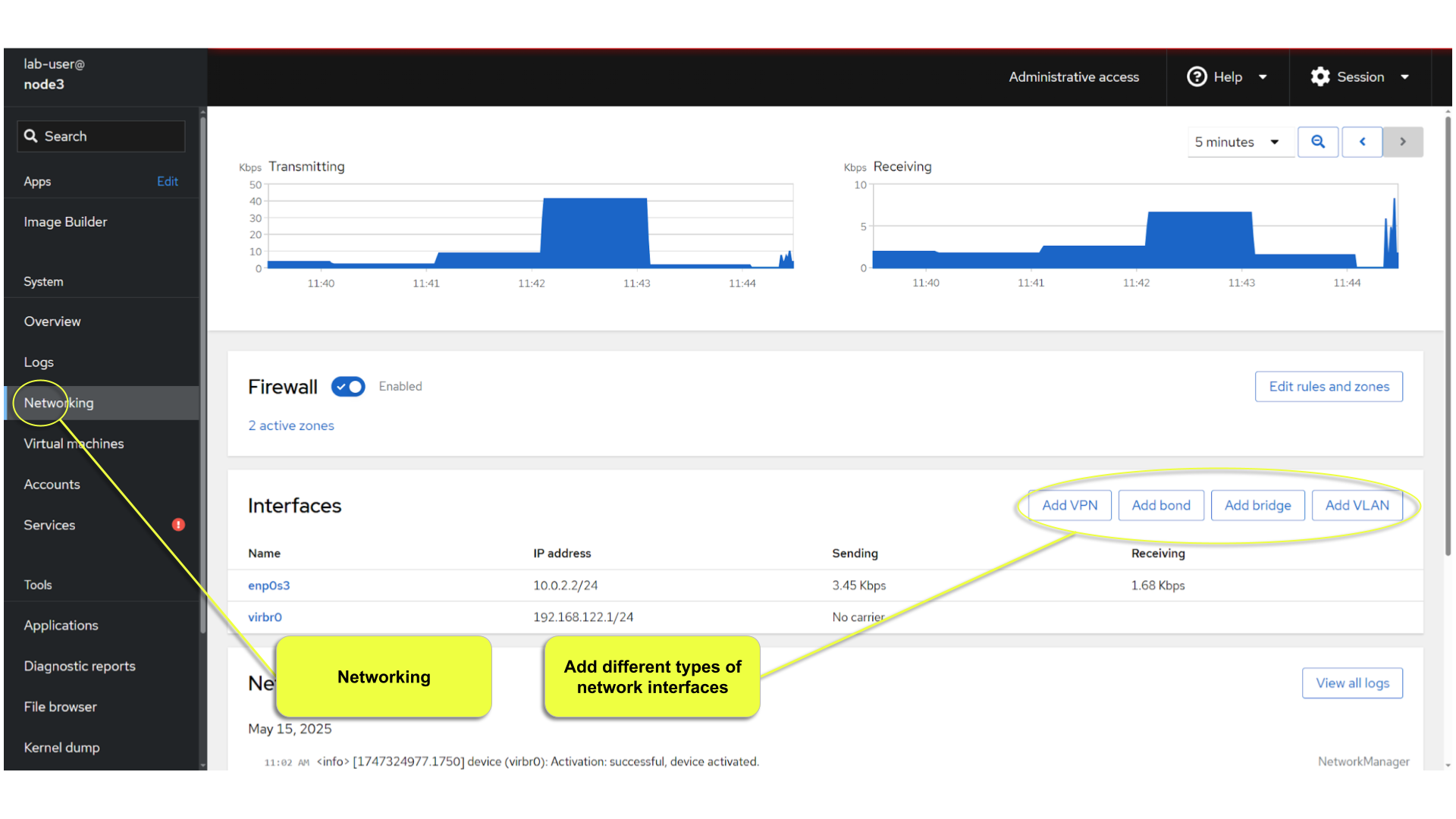
Task: Click the next time range arrow
Action: [x=1402, y=142]
